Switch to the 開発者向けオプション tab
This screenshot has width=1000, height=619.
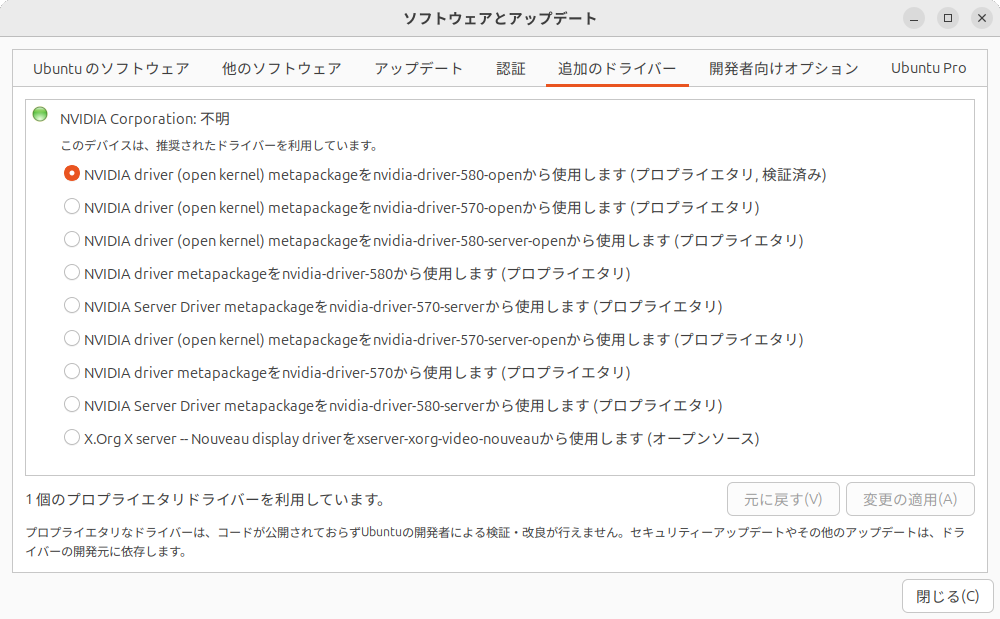[x=782, y=69]
